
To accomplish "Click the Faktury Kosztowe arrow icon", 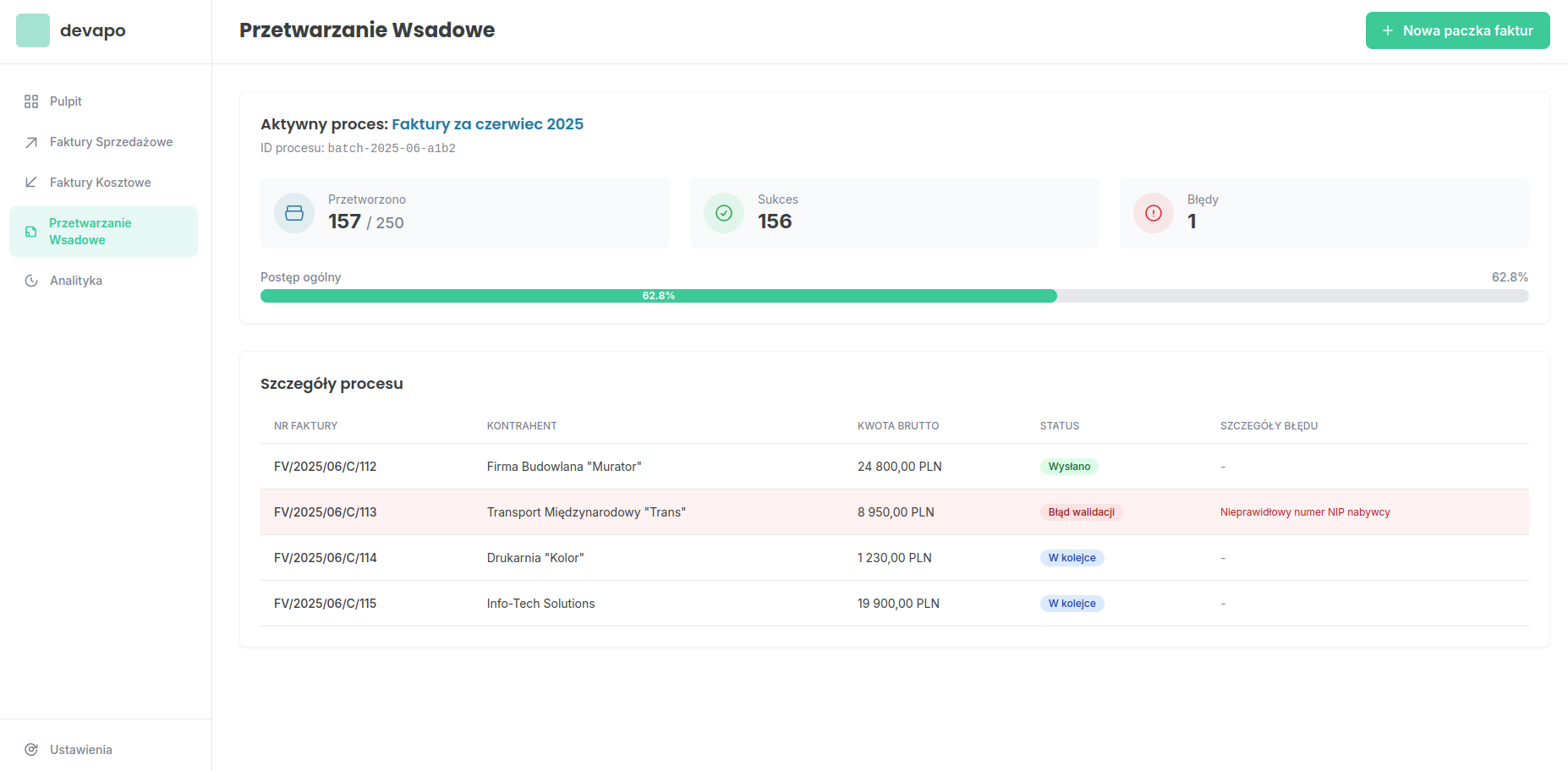I will [31, 183].
